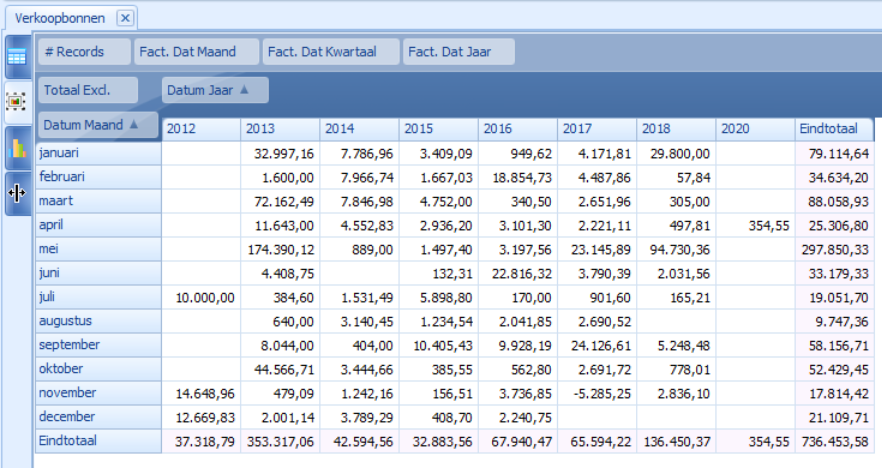The image size is (882, 468).
Task: Select the april row header
Action: [x=98, y=225]
